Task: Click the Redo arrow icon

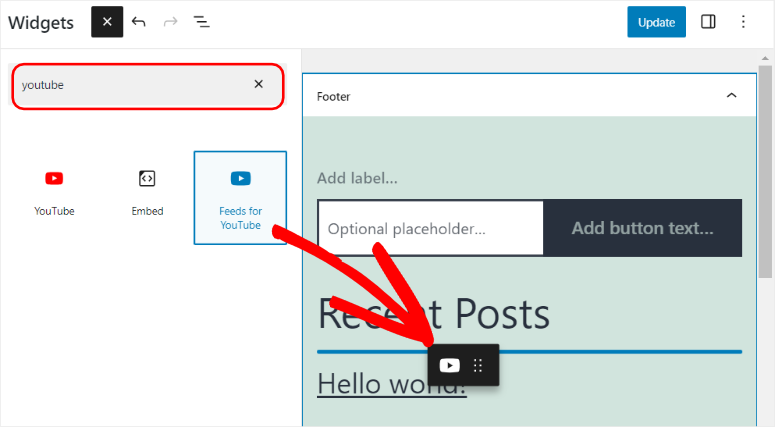Action: (171, 22)
